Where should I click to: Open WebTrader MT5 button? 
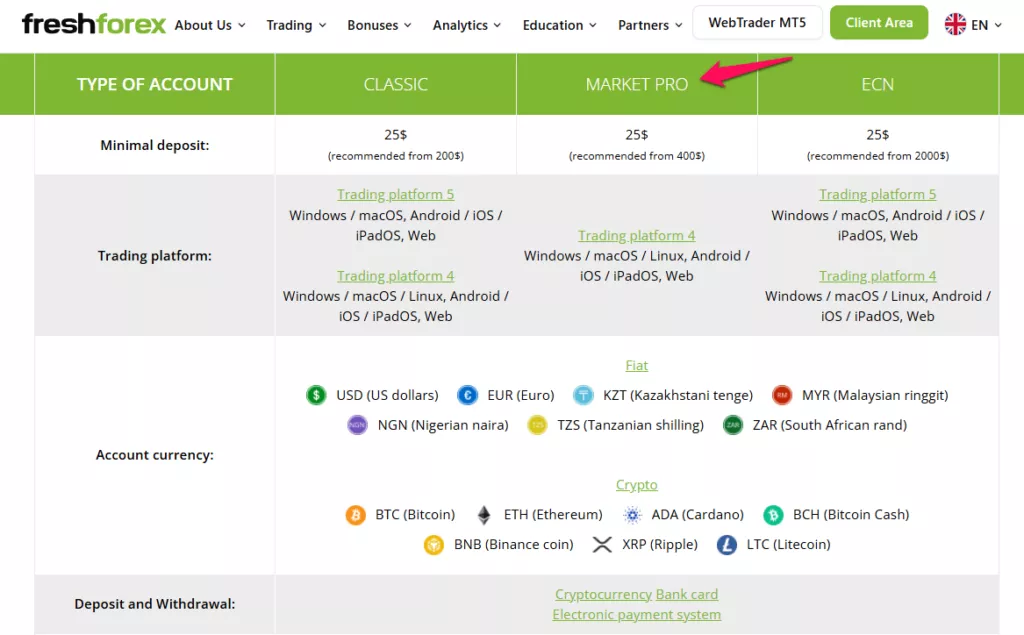[757, 22]
